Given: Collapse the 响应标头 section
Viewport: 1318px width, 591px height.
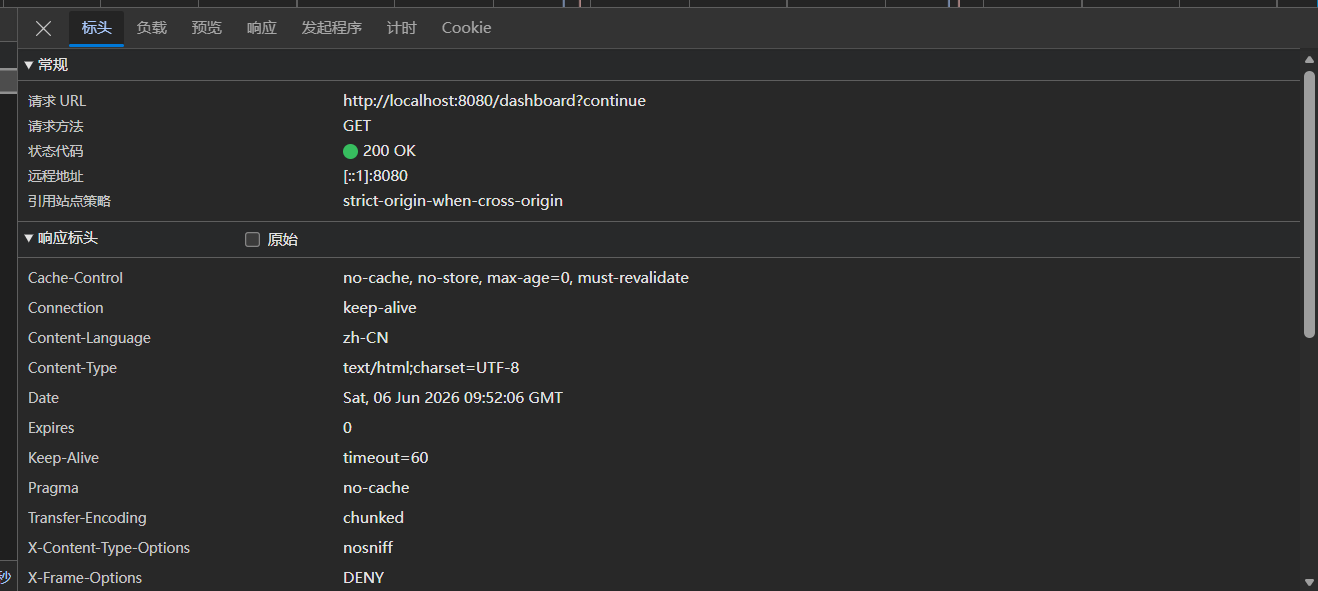Looking at the screenshot, I should tap(61, 239).
